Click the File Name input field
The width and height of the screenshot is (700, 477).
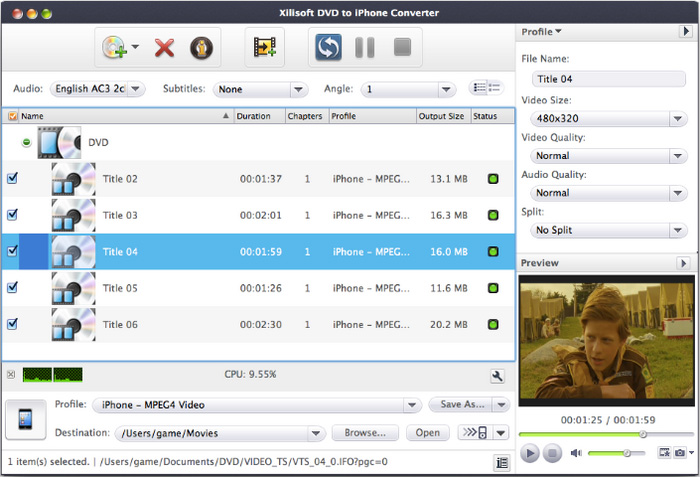coord(608,79)
